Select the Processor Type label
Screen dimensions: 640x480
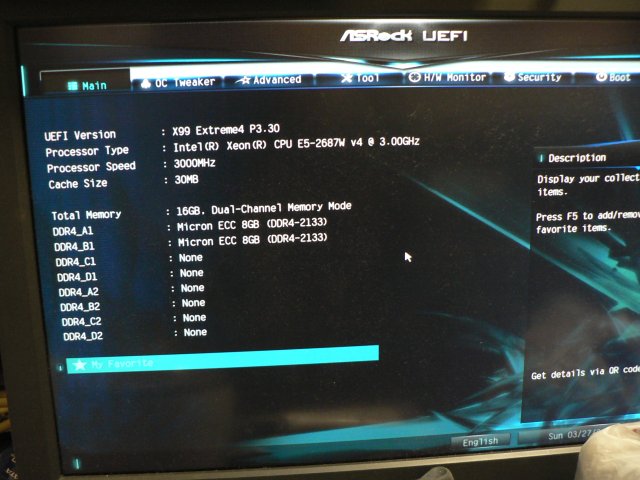tap(87, 151)
